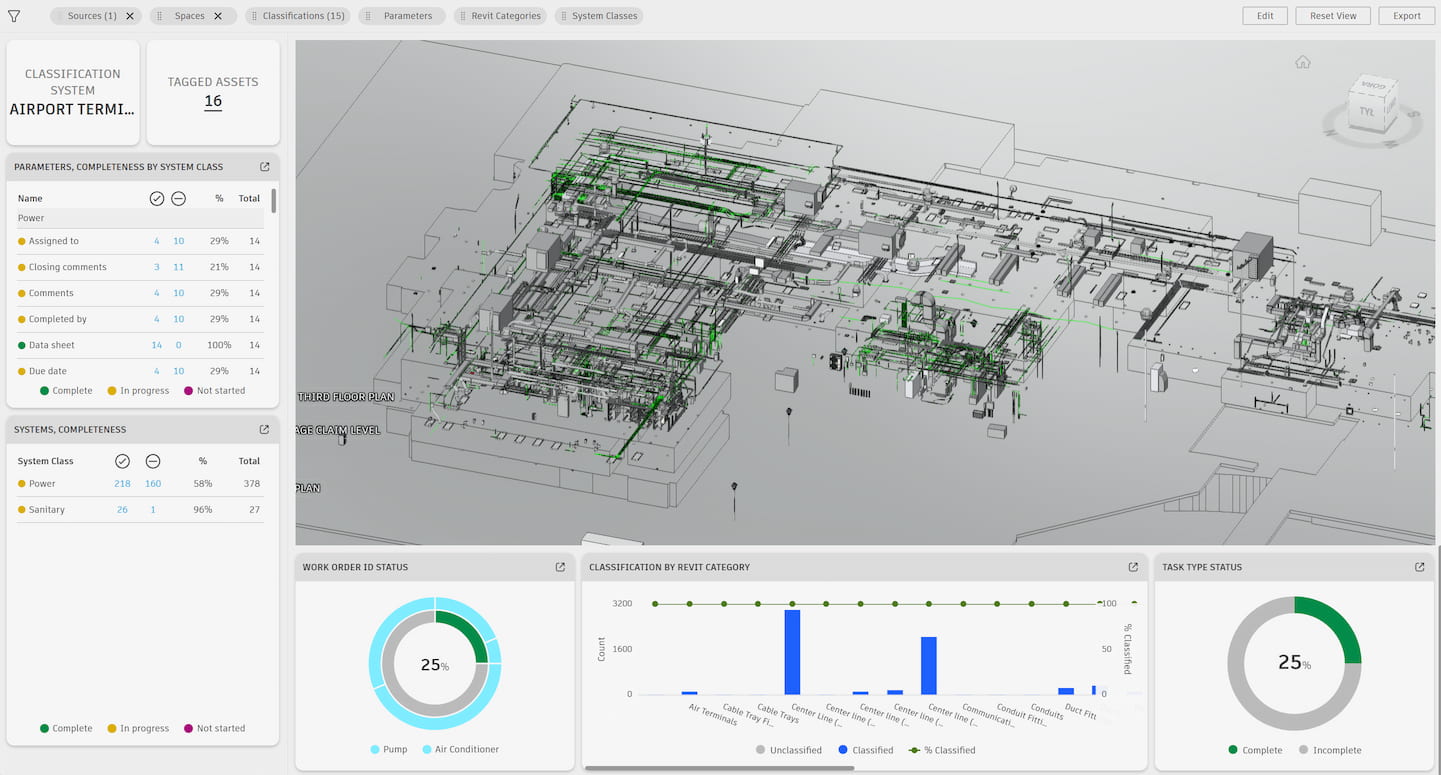The image size is (1441, 775).
Task: Click the Export button
Action: click(x=1407, y=16)
